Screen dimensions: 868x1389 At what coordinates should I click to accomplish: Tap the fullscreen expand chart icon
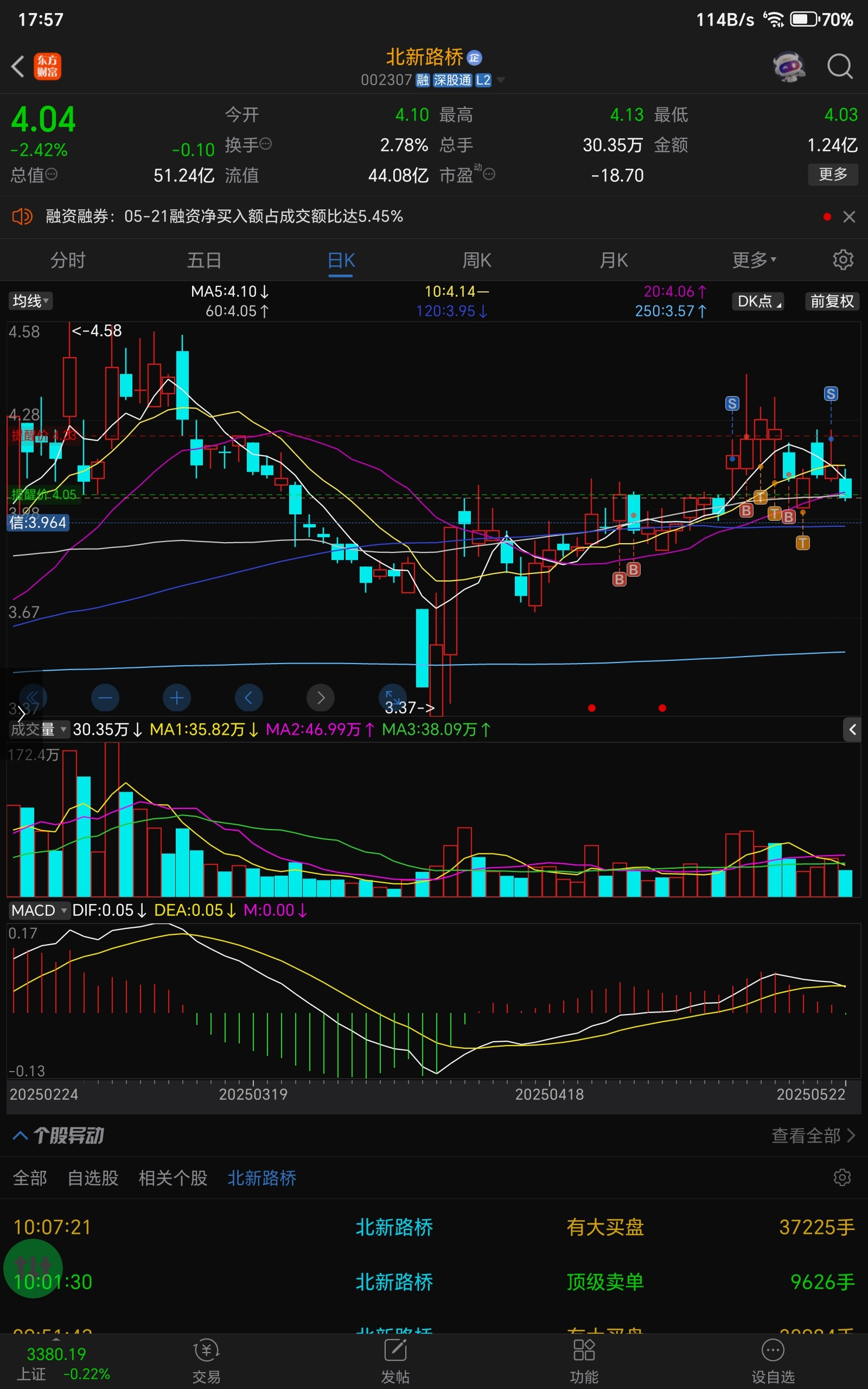pos(393,697)
